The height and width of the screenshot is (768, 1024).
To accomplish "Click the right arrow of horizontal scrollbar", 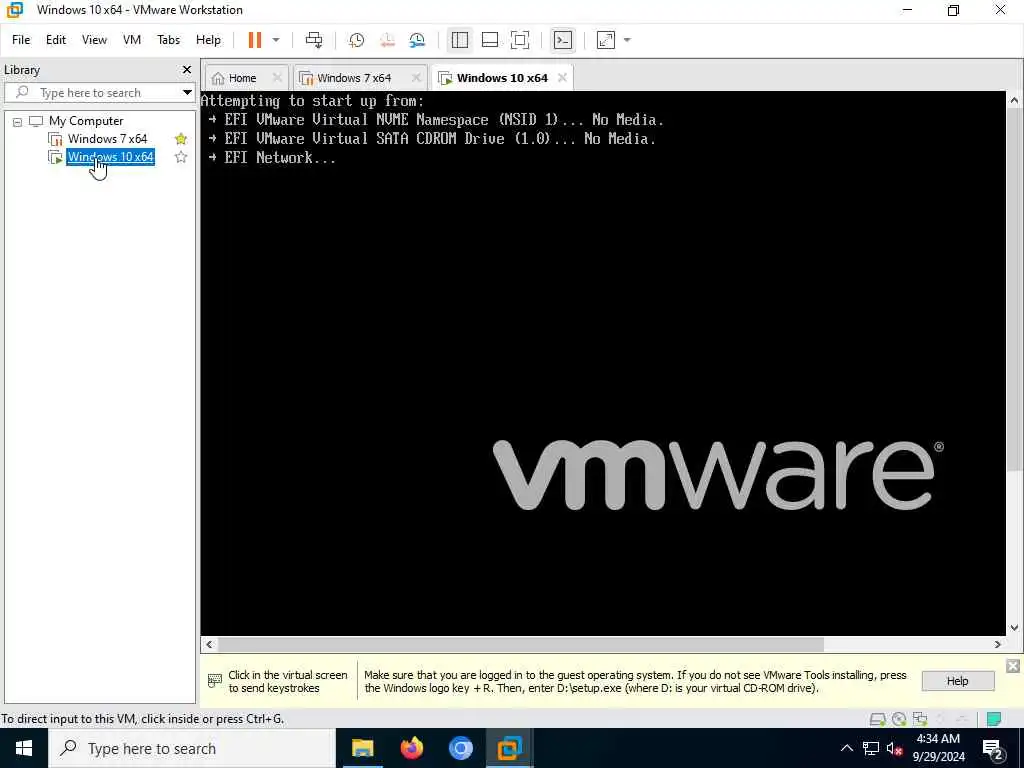I will pos(998,645).
